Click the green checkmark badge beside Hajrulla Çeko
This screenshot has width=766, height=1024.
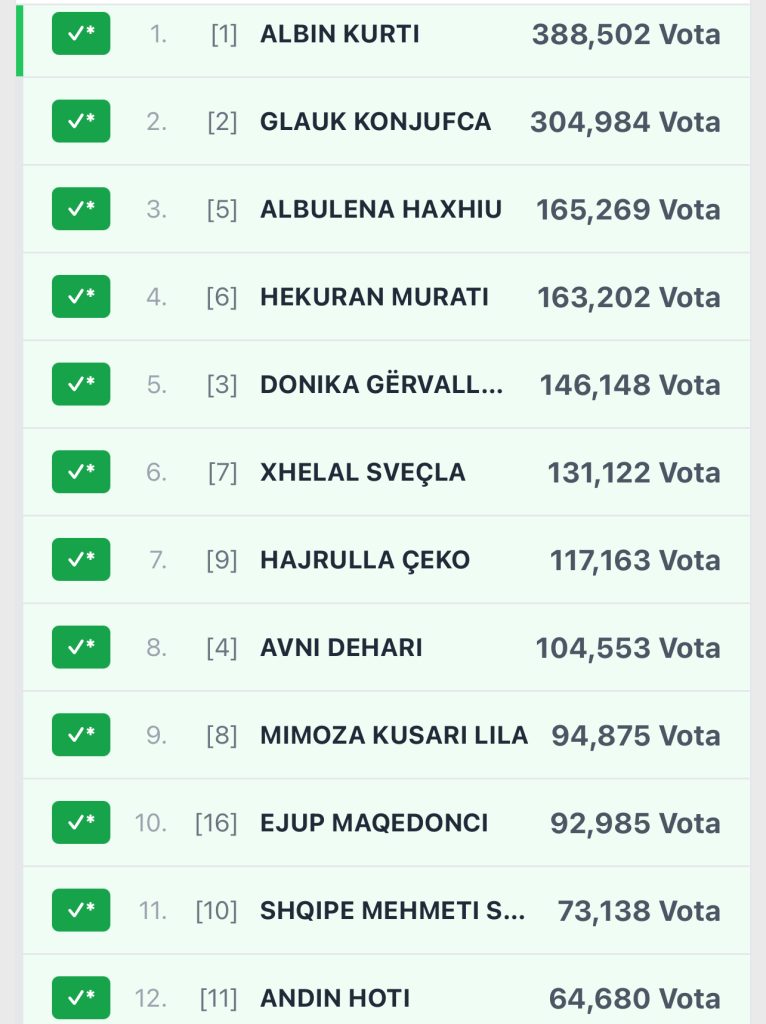coord(81,560)
